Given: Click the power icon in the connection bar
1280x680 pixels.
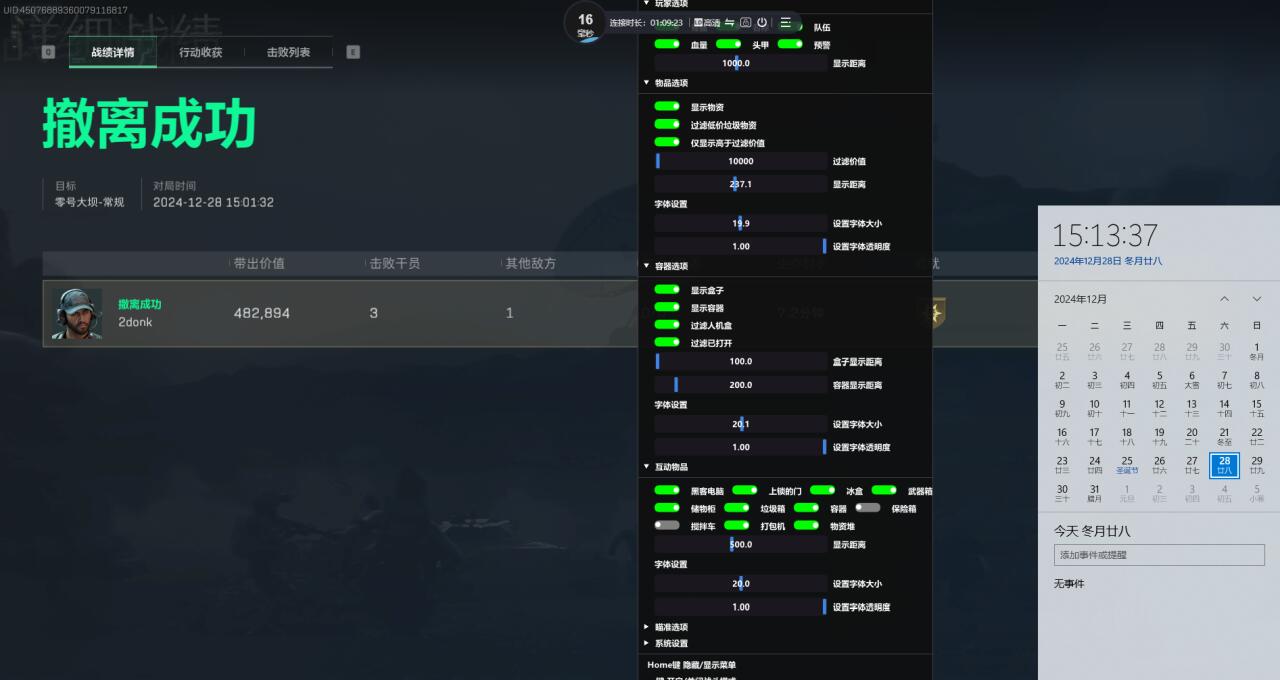Looking at the screenshot, I should pyautogui.click(x=762, y=22).
